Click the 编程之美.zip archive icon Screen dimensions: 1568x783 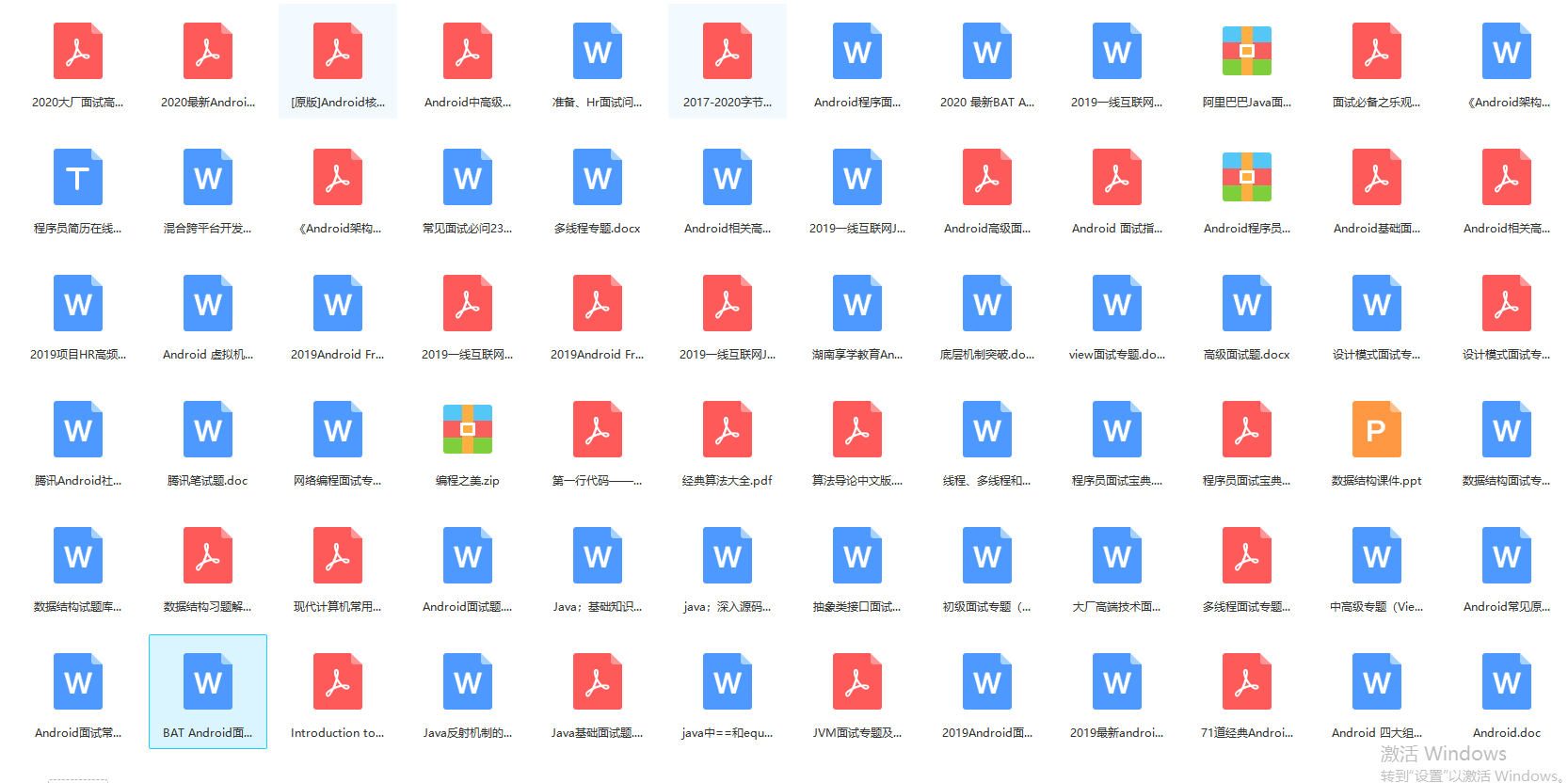[x=468, y=429]
